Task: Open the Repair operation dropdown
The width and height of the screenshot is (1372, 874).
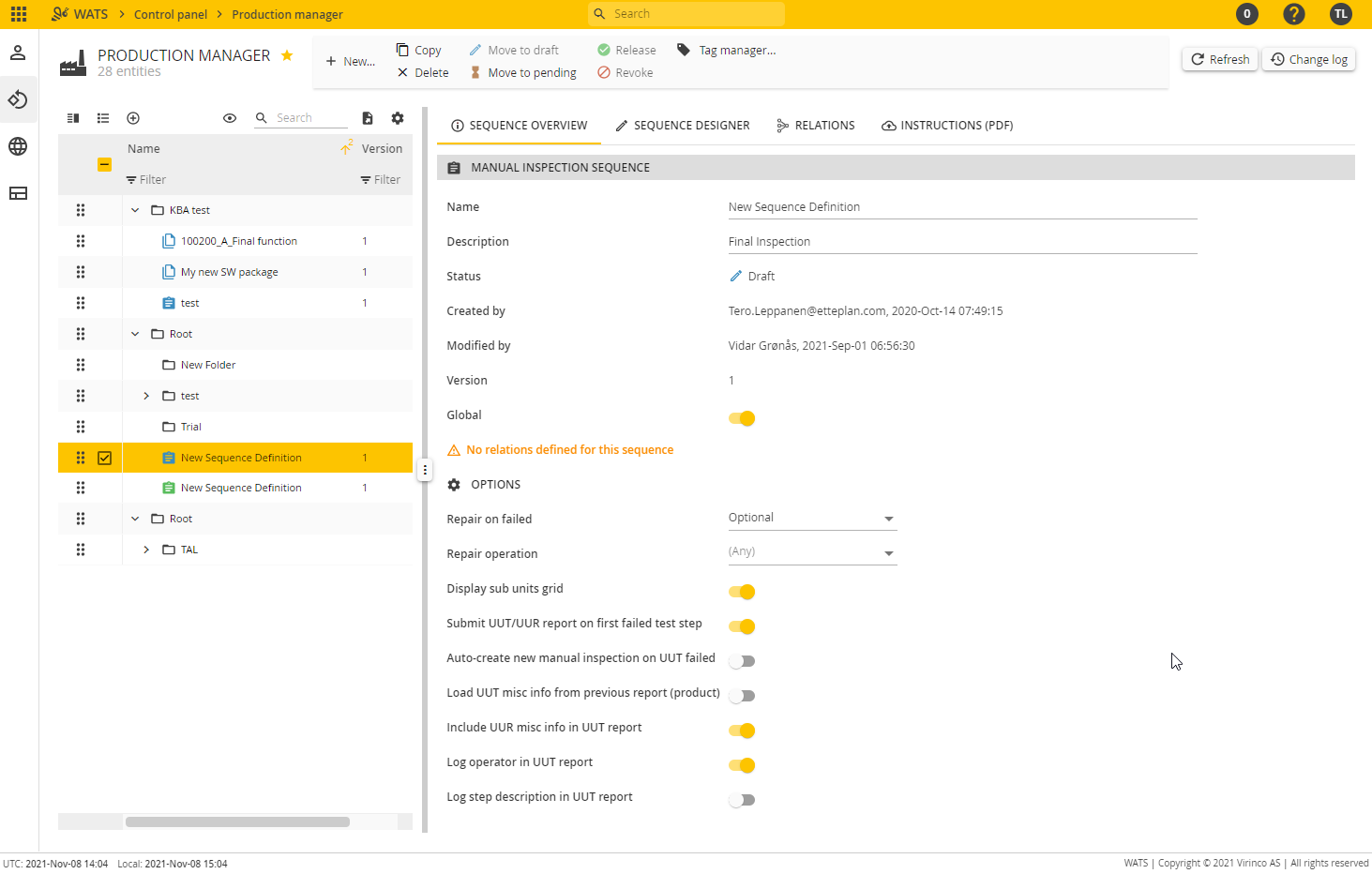Action: click(812, 552)
